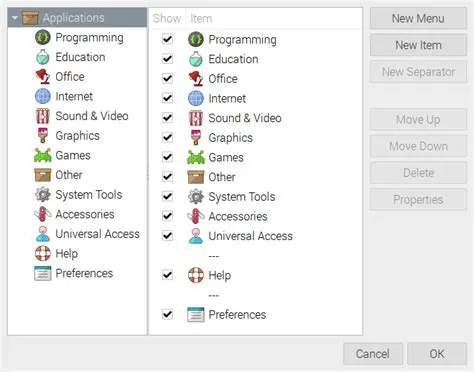474x372 pixels.
Task: Click the Help lifebuoy icon in the left tree
Action: (43, 254)
